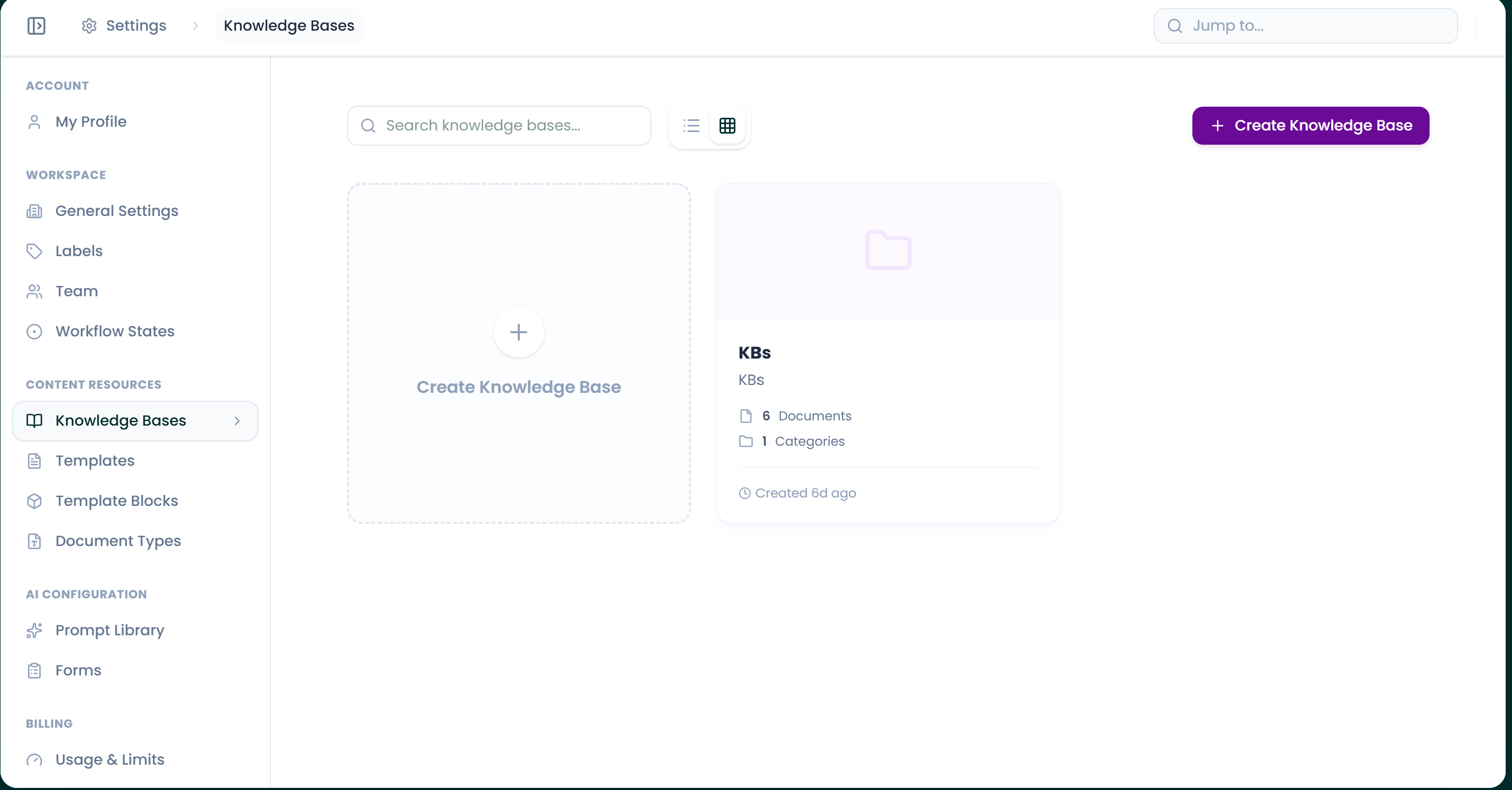Click the Prompt Library sparkle icon
This screenshot has width=1512, height=790.
pos(34,631)
